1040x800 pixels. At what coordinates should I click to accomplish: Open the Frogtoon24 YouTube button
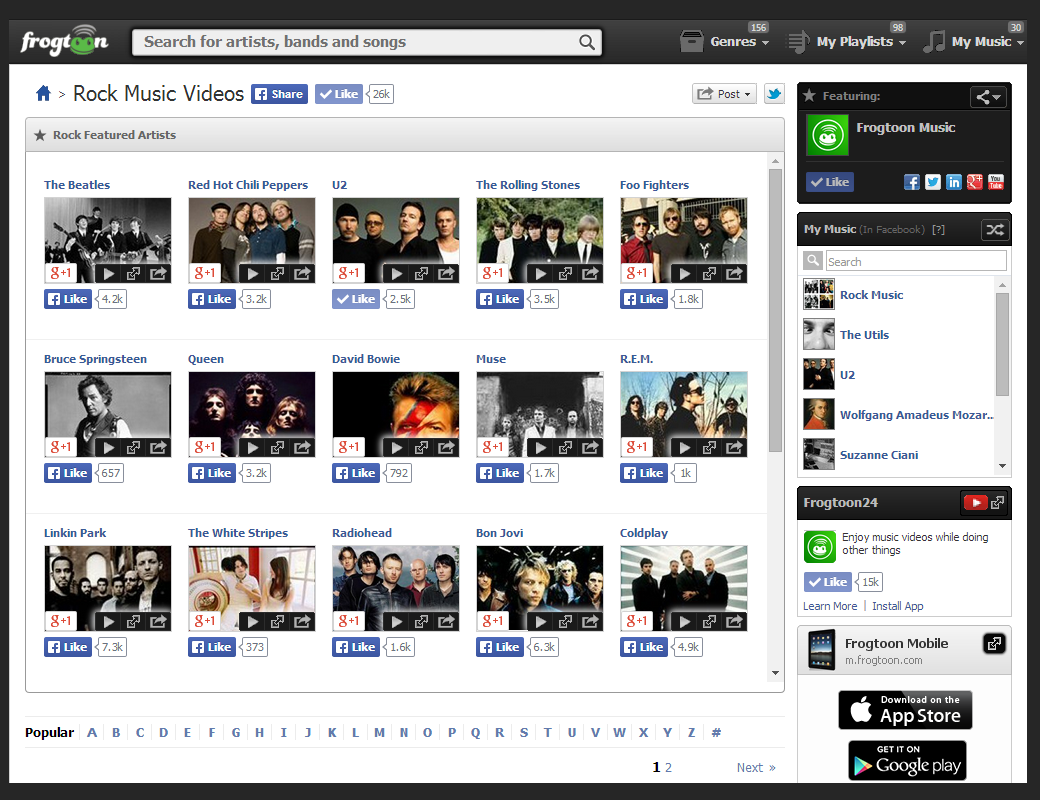974,502
